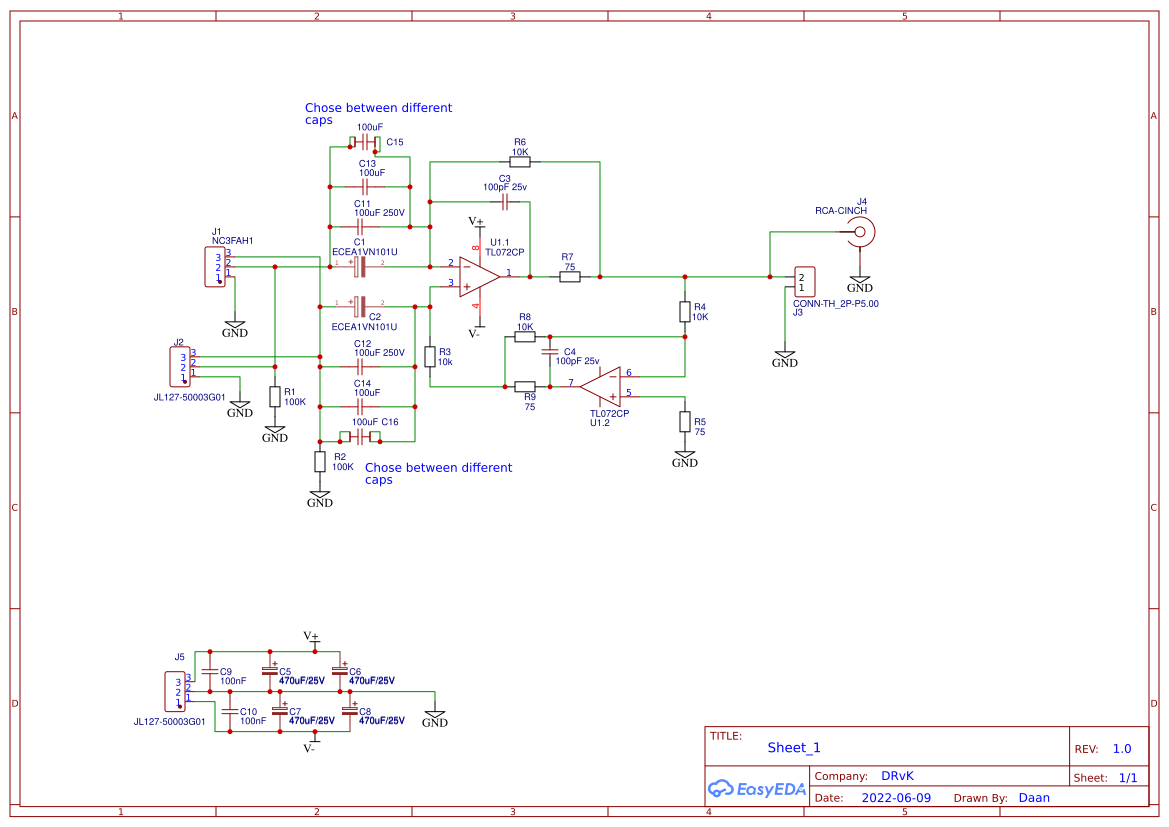Click the GND symbol below connector J4

pyautogui.click(x=858, y=277)
